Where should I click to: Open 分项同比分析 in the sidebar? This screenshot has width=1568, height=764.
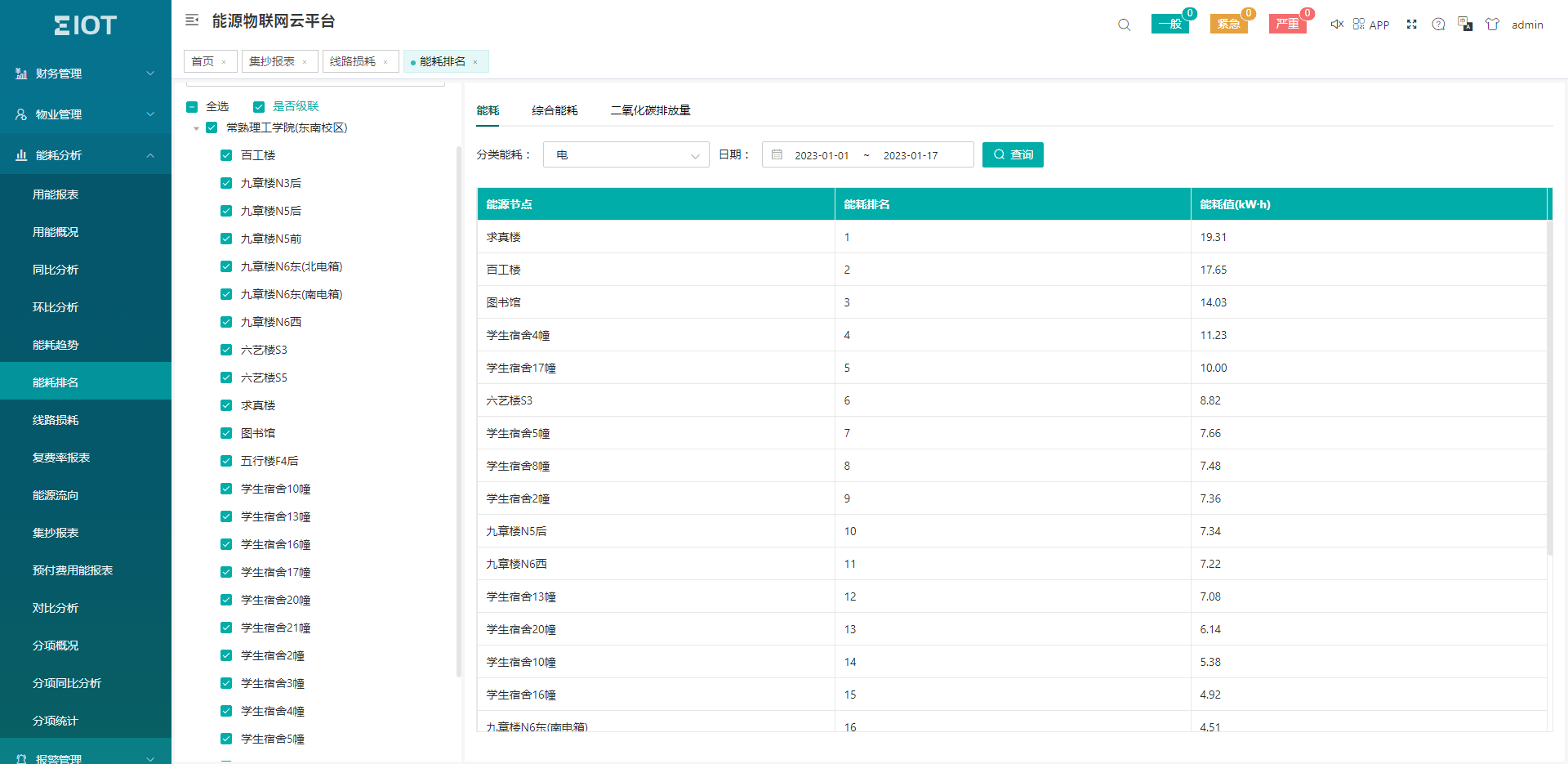(86, 683)
